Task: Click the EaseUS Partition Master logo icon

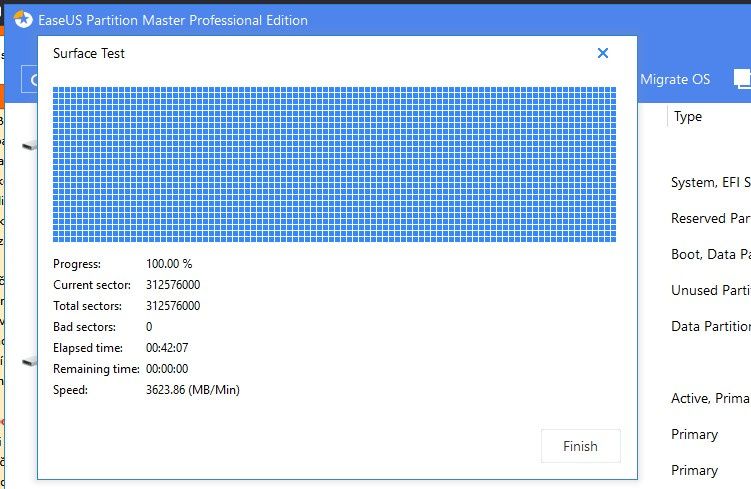Action: 23,20
